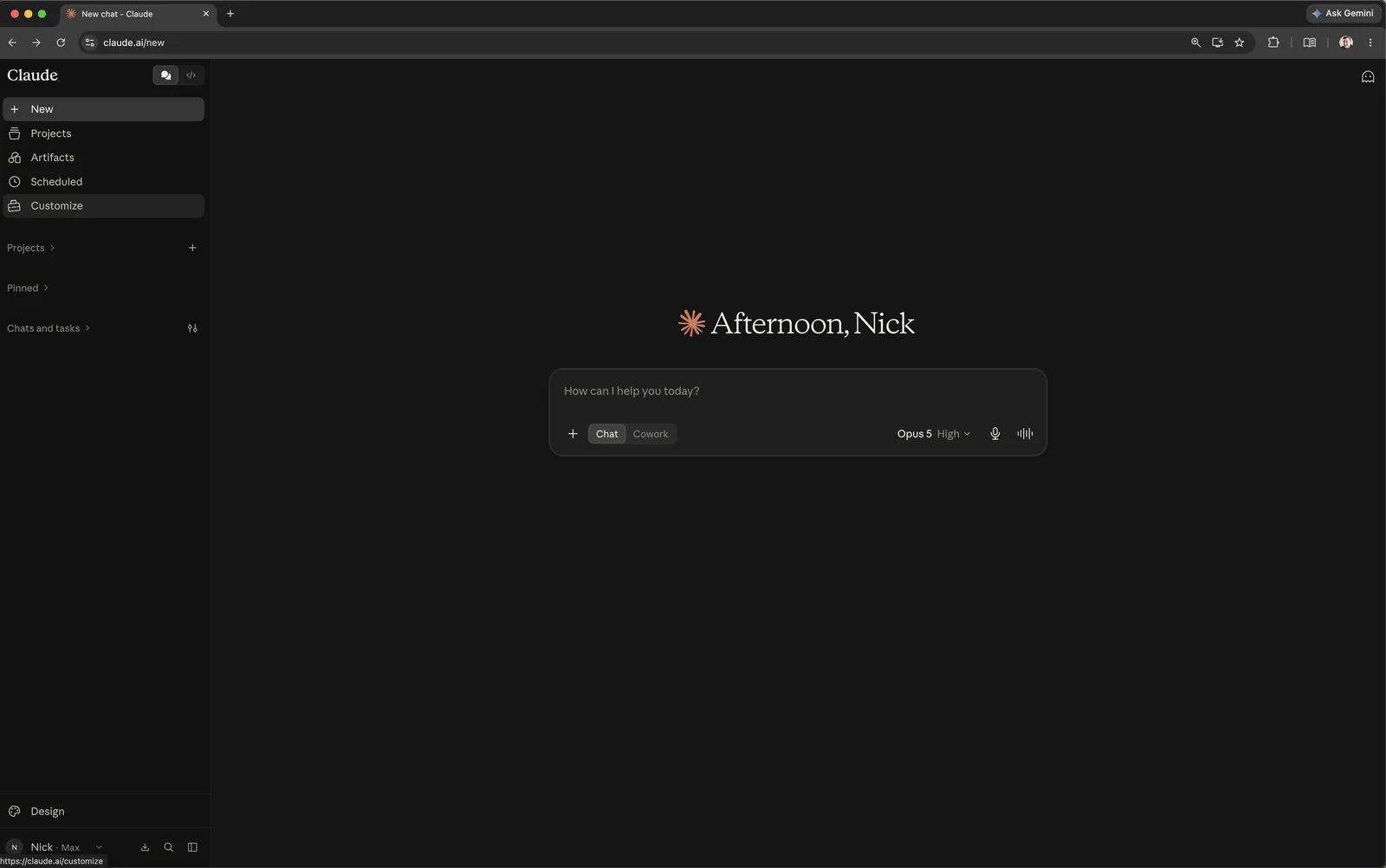
Task: Bookmark this page with the star icon
Action: tap(1240, 42)
